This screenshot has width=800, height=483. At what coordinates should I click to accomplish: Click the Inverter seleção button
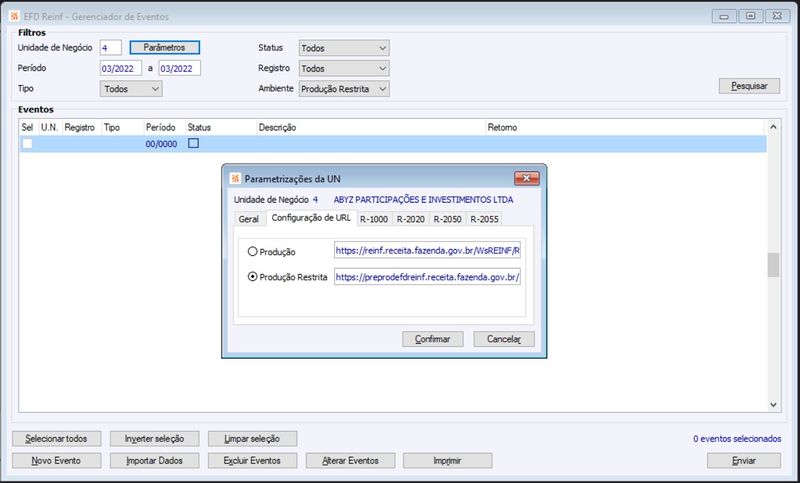[x=155, y=439]
